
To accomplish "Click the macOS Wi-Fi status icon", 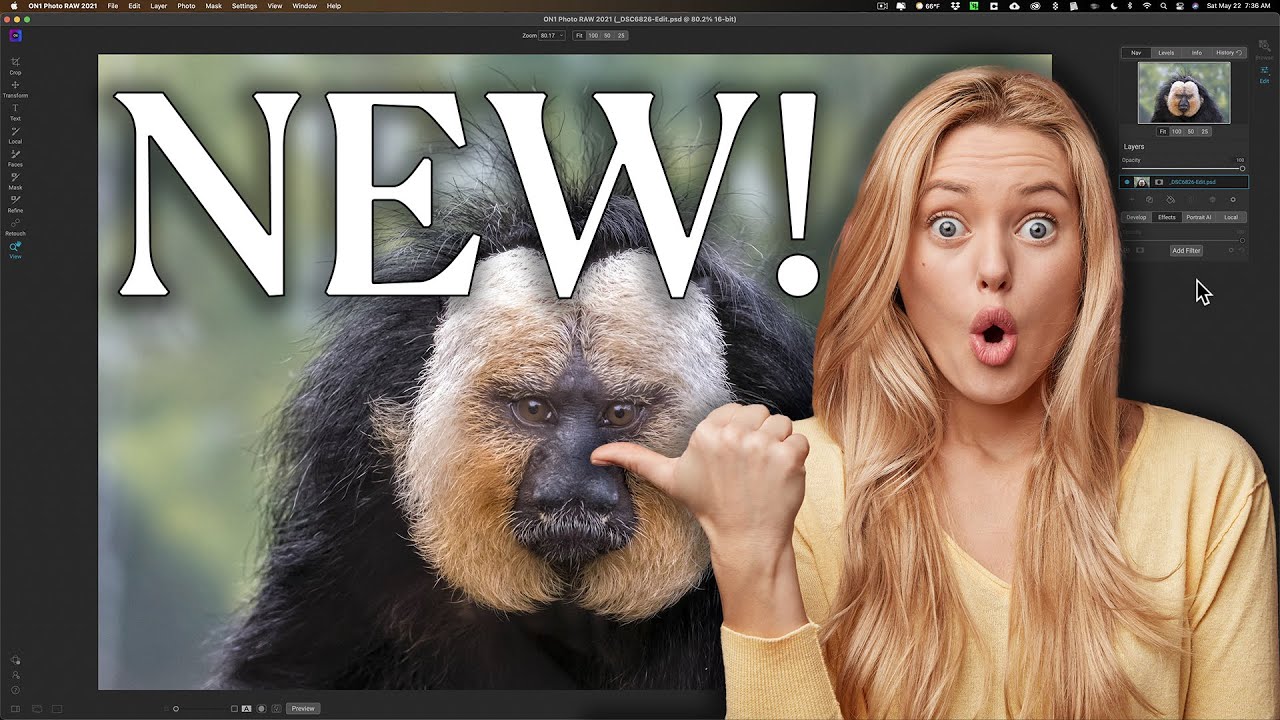I will click(x=1147, y=6).
